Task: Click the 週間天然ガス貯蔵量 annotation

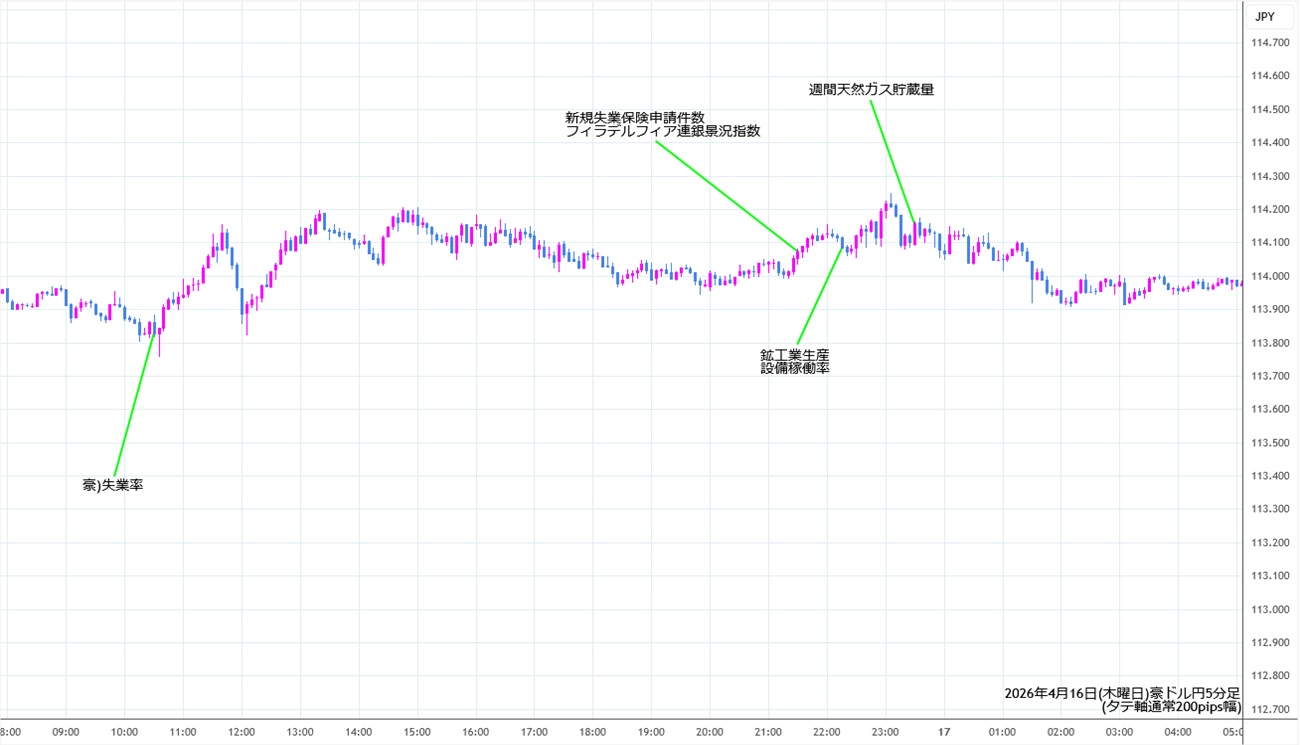Action: click(871, 89)
